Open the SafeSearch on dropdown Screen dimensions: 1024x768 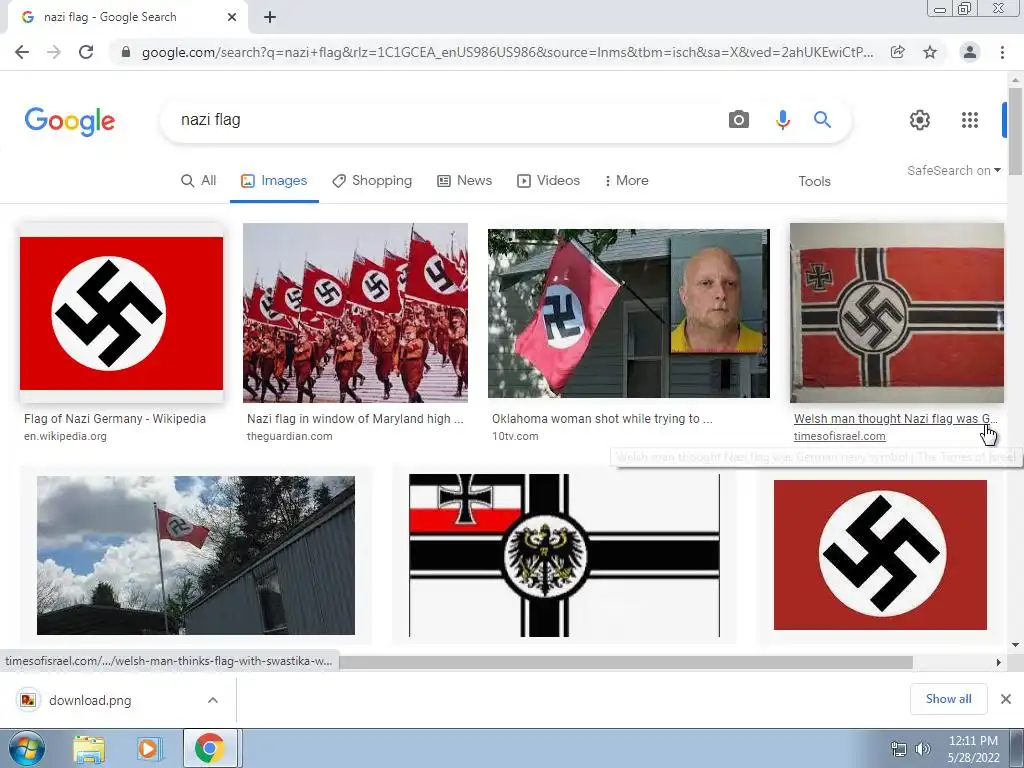tap(953, 170)
